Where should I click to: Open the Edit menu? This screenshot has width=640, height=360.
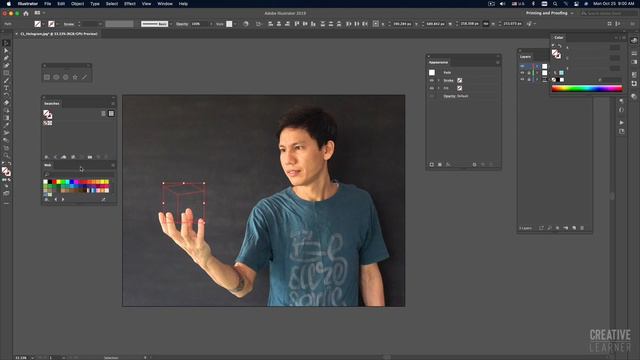pyautogui.click(x=61, y=4)
